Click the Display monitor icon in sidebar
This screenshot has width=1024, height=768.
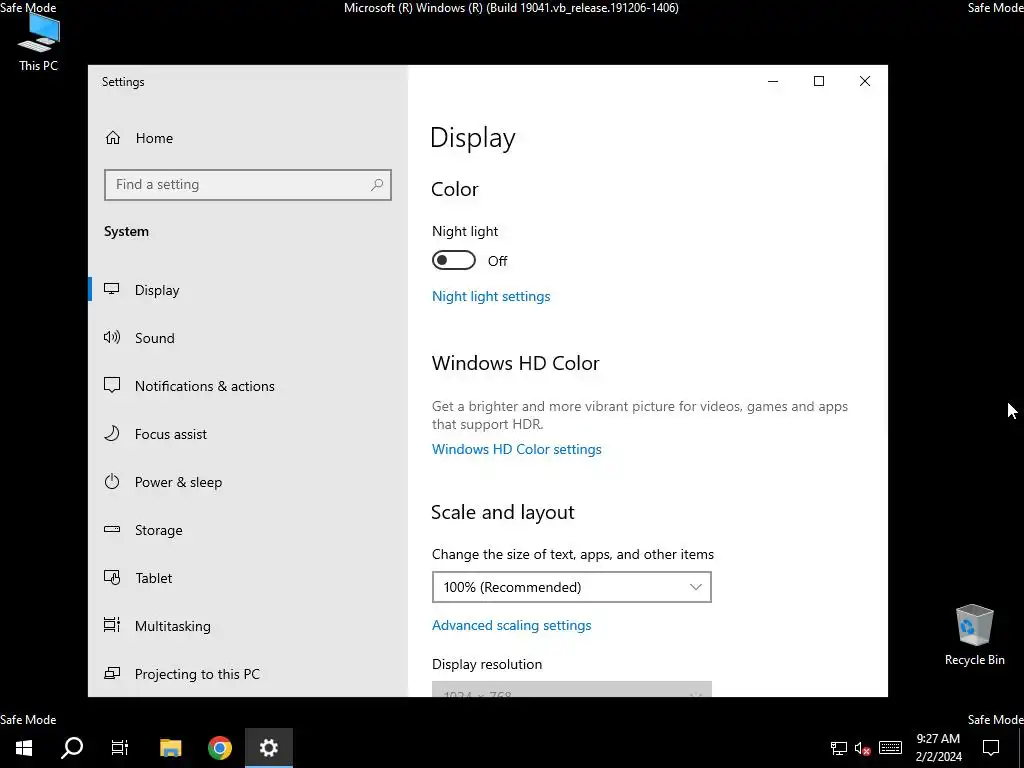112,289
